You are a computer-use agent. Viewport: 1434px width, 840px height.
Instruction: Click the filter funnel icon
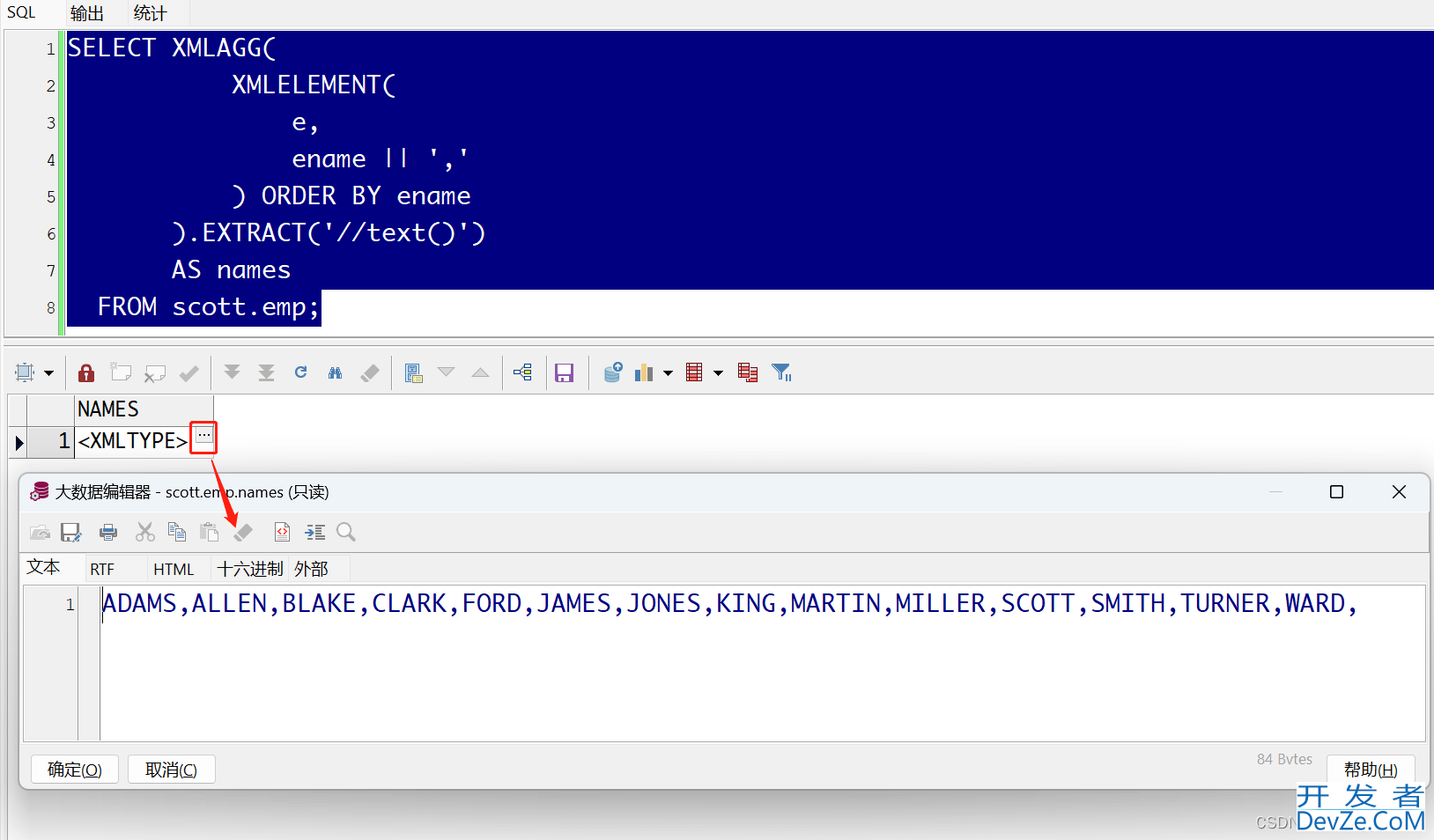point(781,373)
